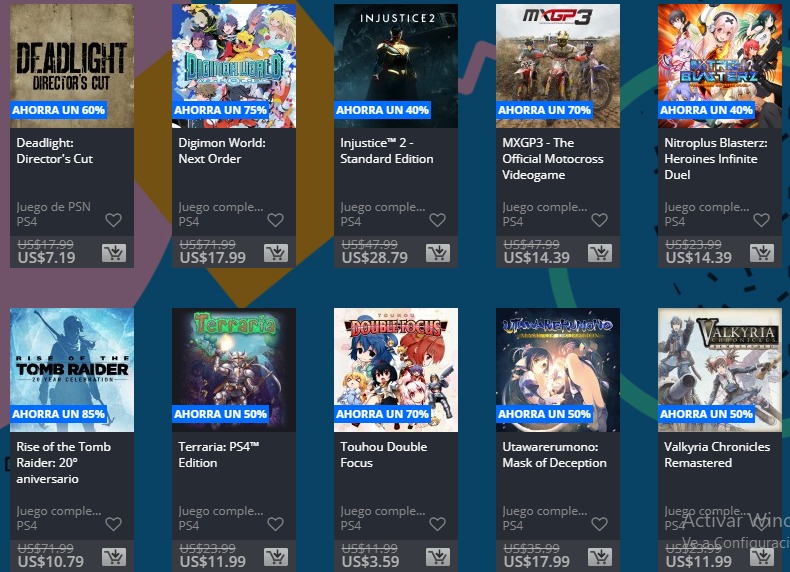The height and width of the screenshot is (572, 790).
Task: Add Rise of the Tomb Raider to cart
Action: point(114,557)
